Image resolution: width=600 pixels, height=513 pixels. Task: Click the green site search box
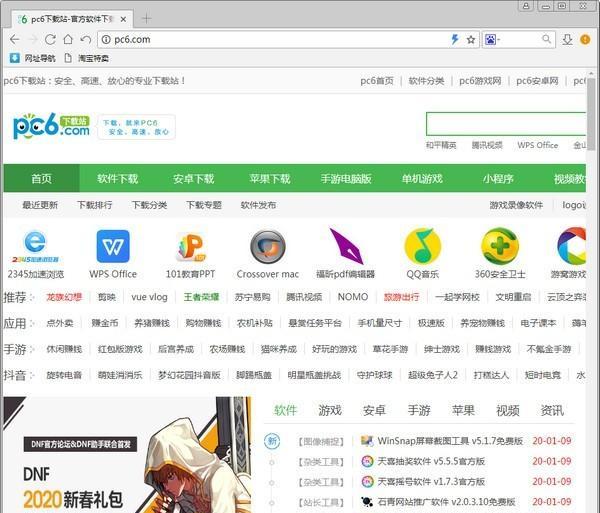coord(506,124)
